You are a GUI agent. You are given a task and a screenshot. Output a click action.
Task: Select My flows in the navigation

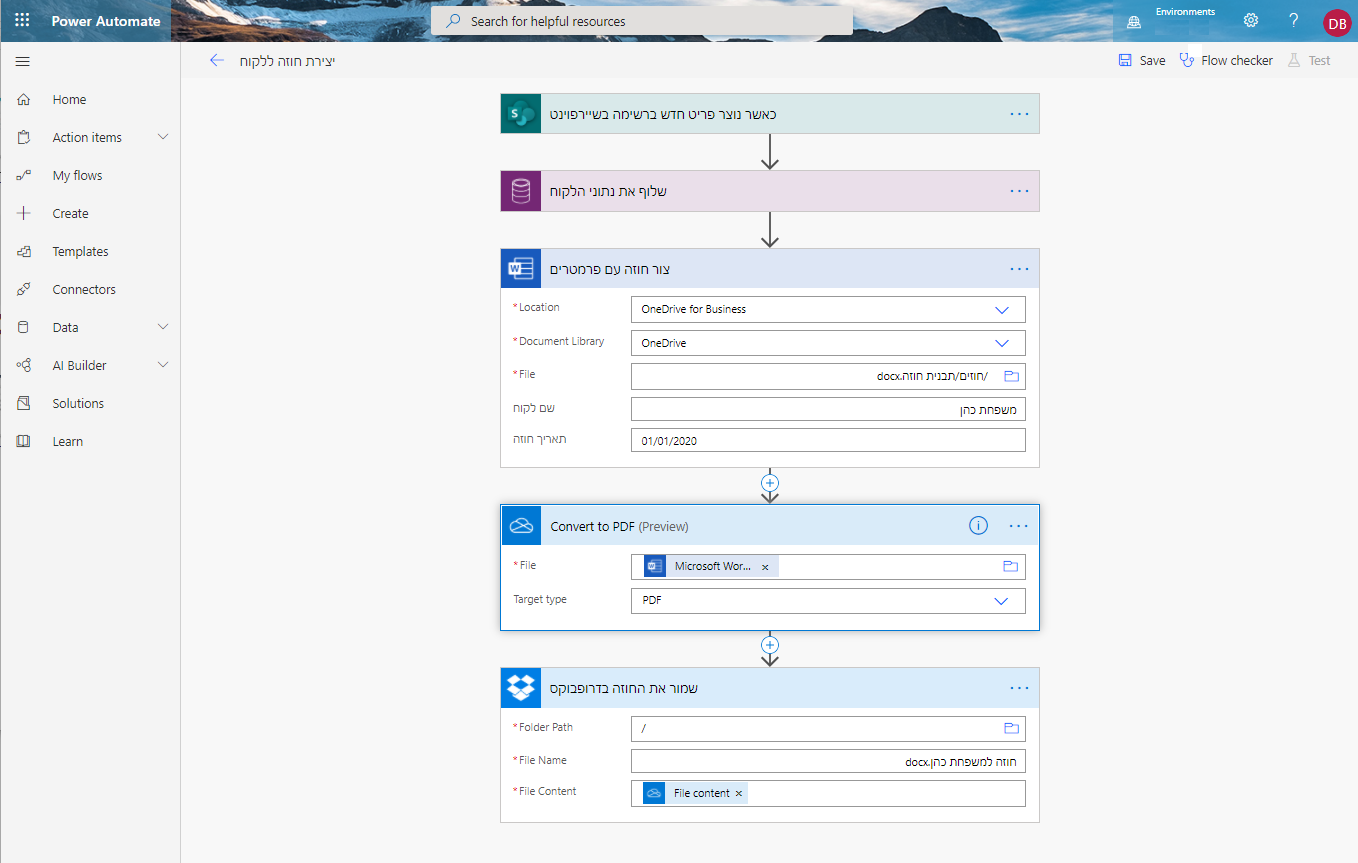coord(78,175)
